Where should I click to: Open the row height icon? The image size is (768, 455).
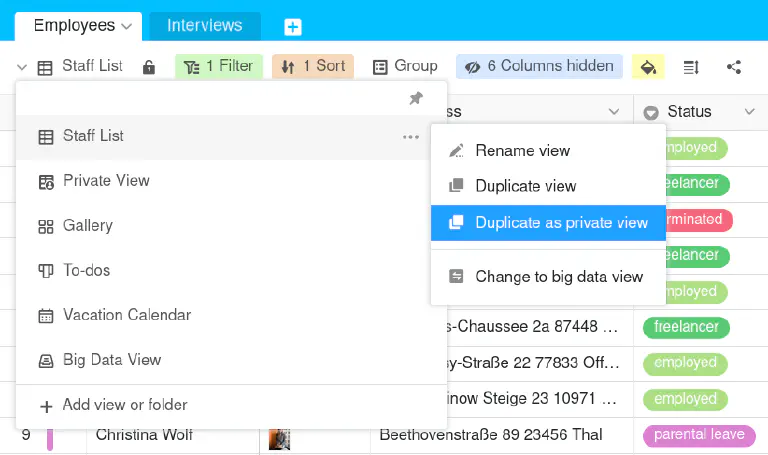pyautogui.click(x=691, y=67)
